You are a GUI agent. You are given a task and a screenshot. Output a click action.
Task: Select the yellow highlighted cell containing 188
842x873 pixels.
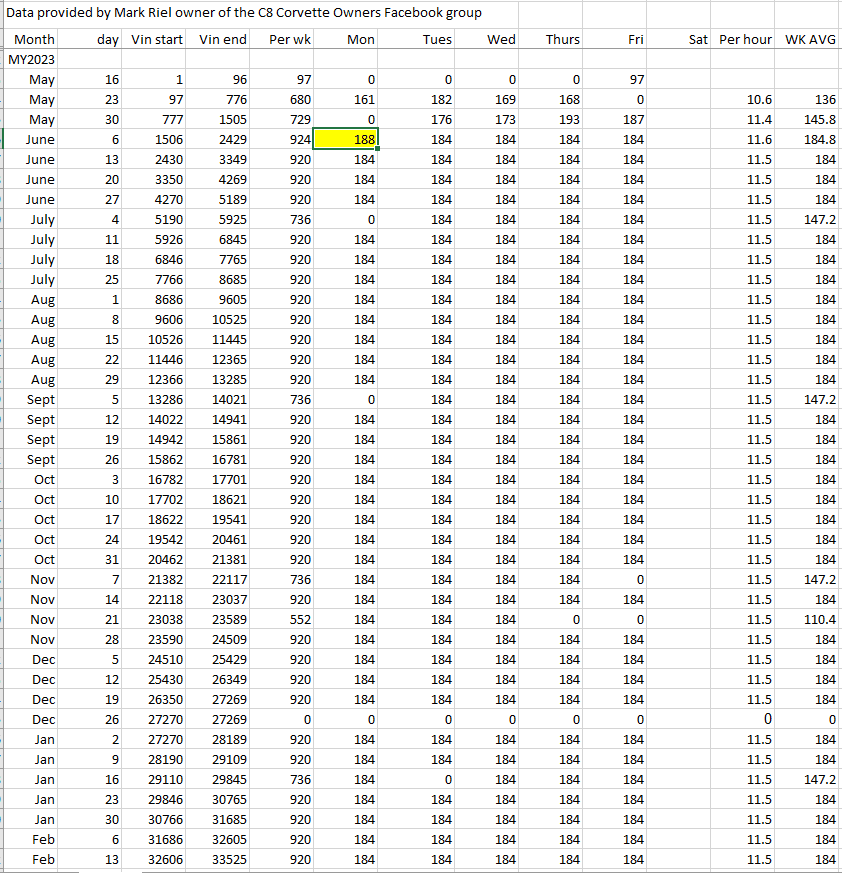(x=347, y=140)
